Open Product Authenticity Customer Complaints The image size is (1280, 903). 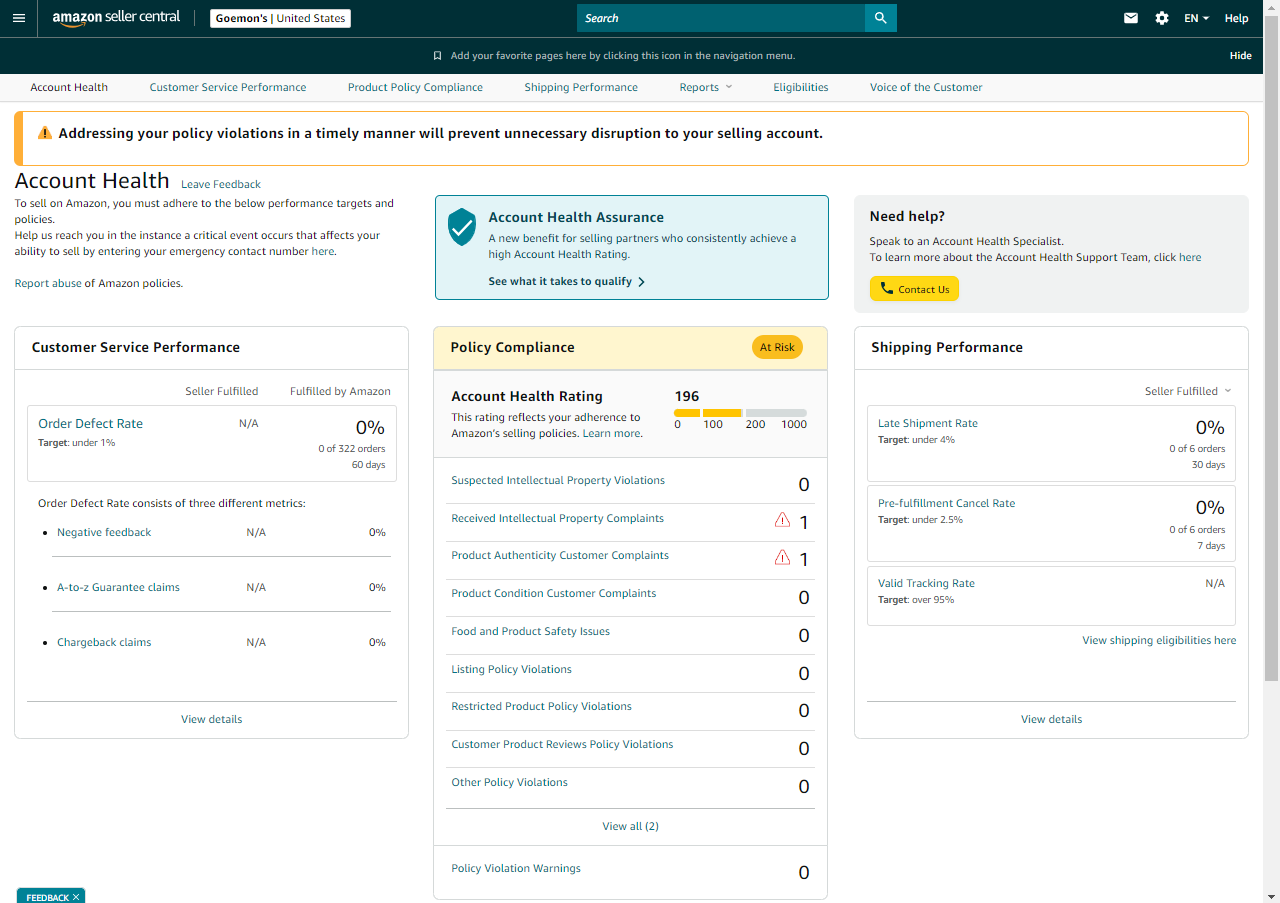(560, 556)
